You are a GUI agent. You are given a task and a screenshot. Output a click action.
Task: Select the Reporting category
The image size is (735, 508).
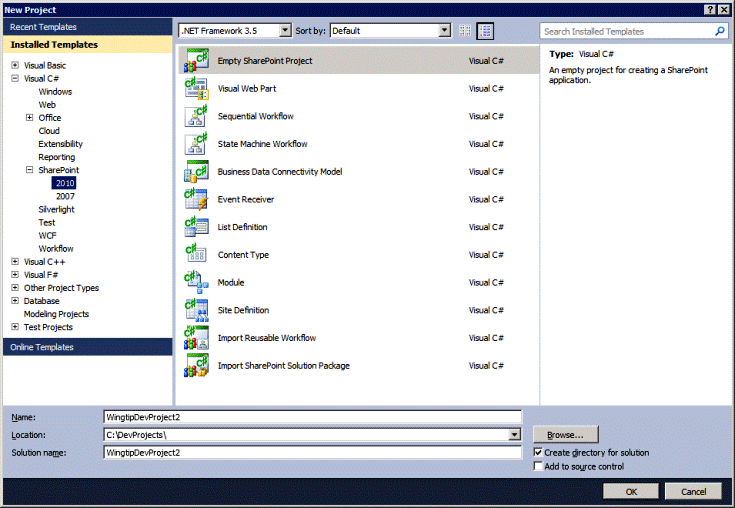pyautogui.click(x=56, y=157)
